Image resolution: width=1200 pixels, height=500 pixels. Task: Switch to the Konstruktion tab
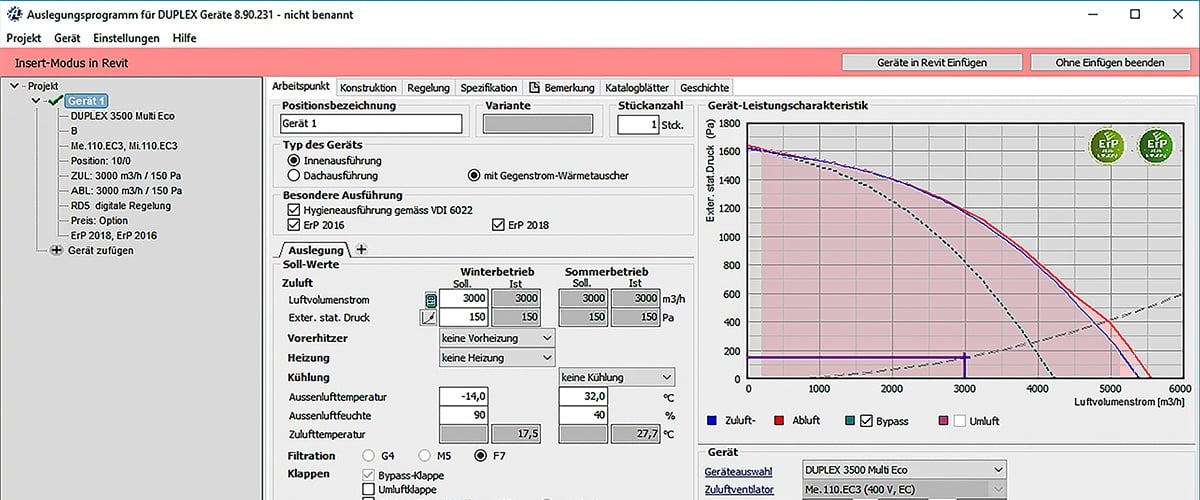pos(368,88)
